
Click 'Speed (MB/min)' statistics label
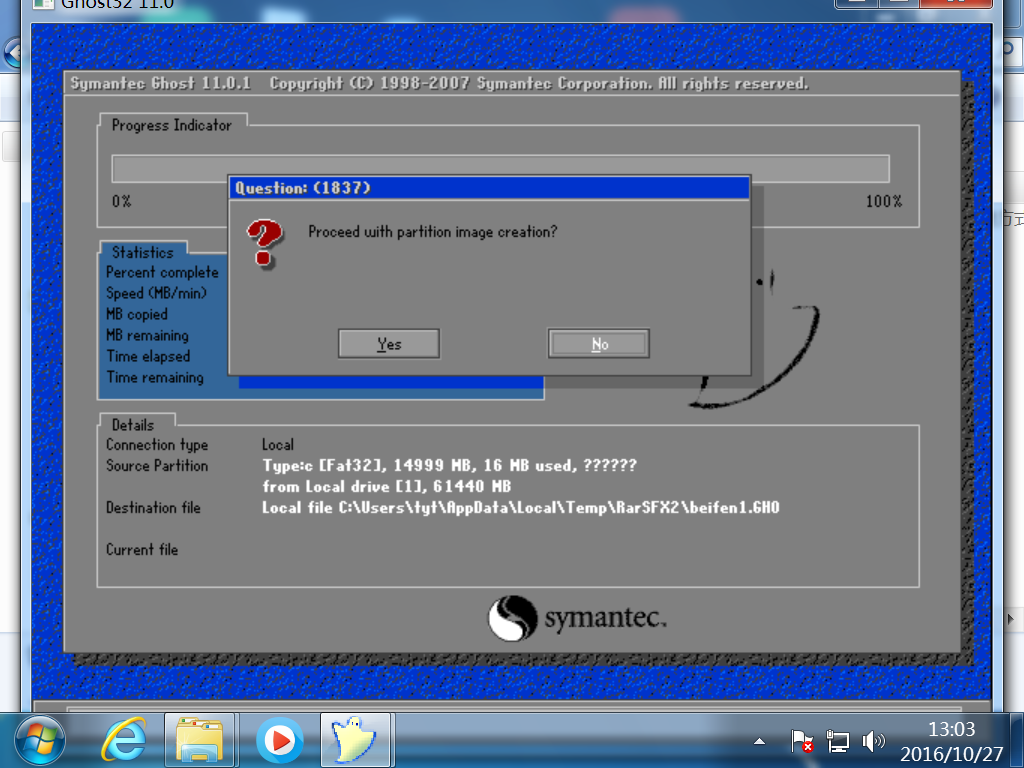[x=156, y=293]
